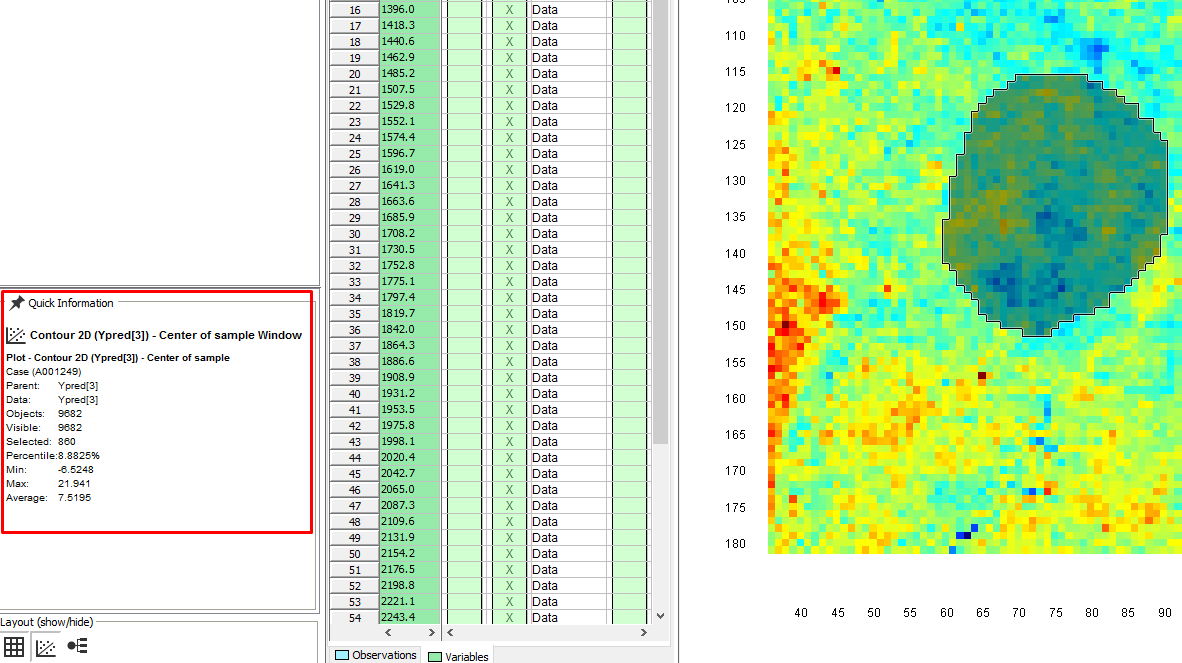Select row header 54 in the variable table
Screen dimensions: 1182x663
pos(354,618)
